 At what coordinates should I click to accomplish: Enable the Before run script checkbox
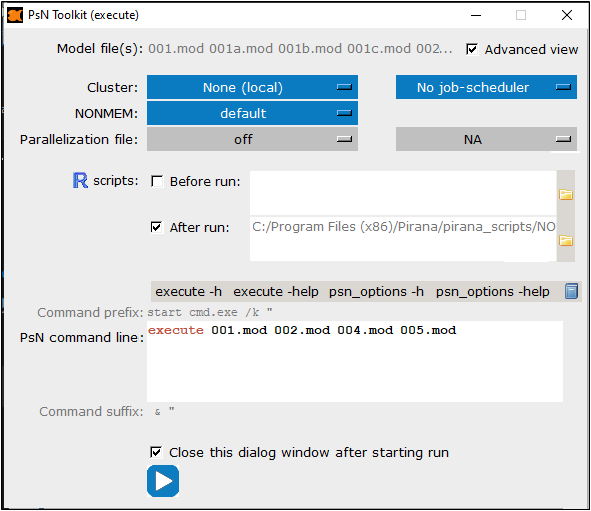point(157,181)
